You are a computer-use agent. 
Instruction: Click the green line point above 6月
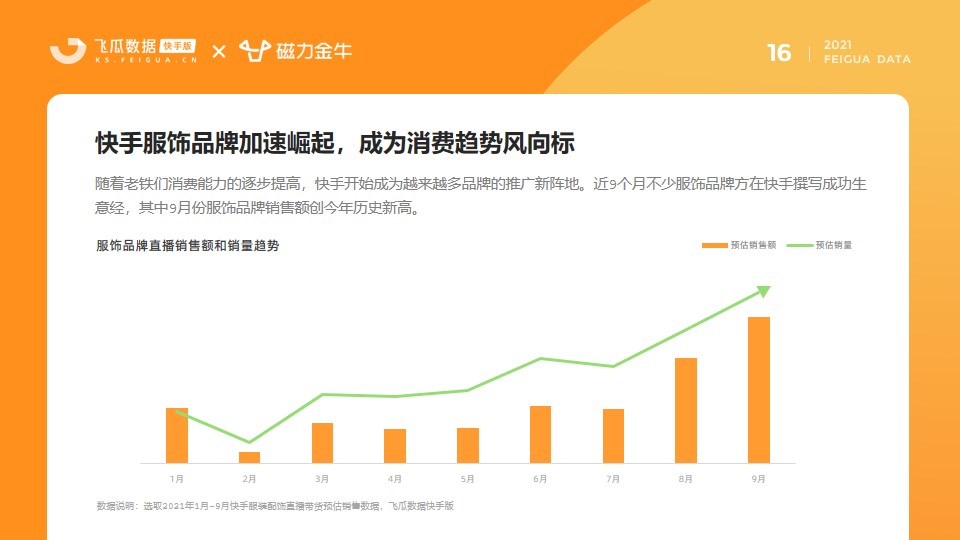pos(540,359)
